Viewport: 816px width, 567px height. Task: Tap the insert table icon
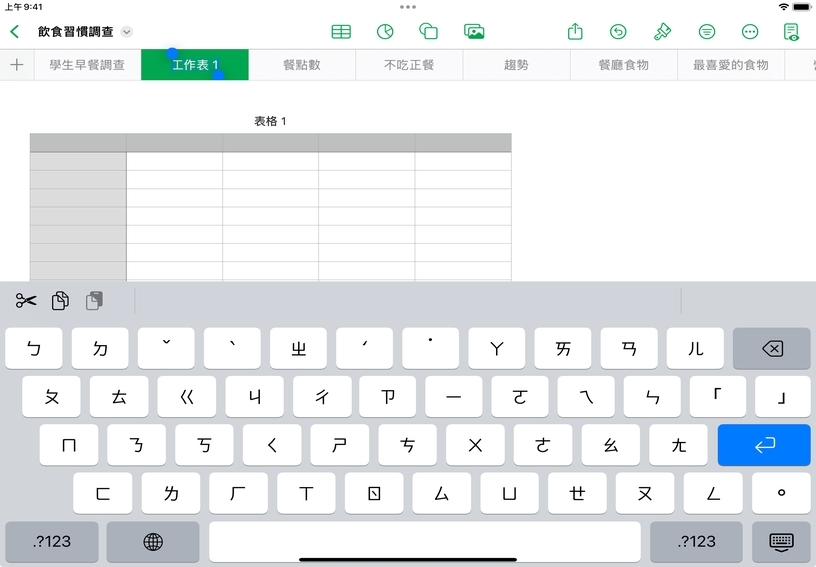click(341, 32)
